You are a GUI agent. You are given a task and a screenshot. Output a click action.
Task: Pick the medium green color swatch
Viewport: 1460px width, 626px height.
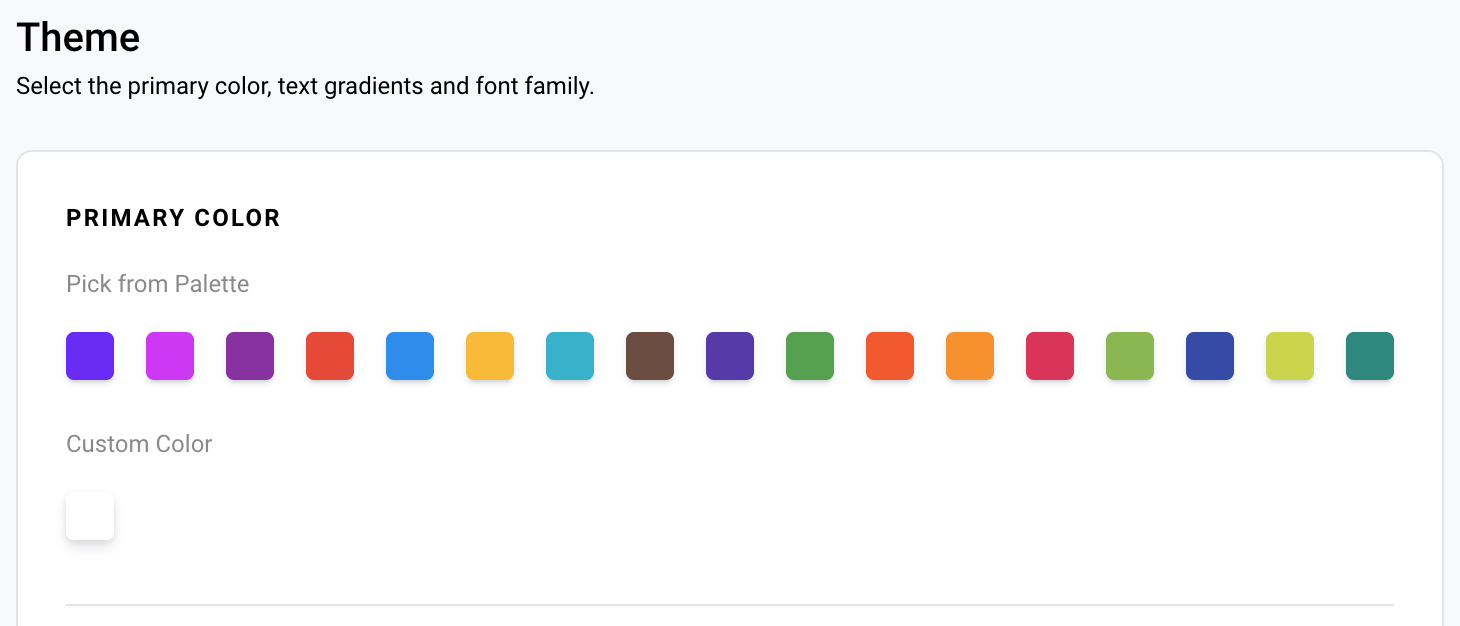[x=810, y=356]
